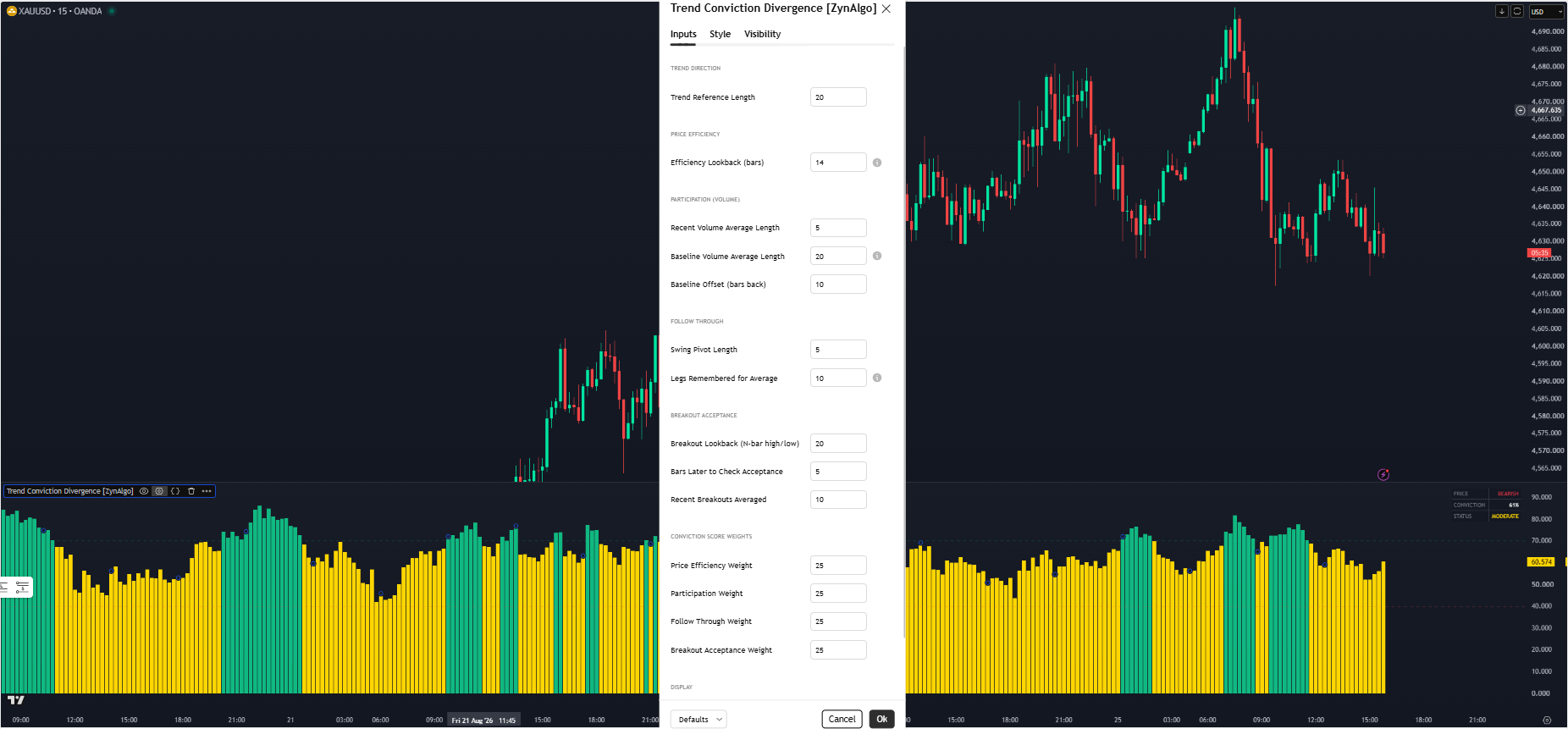
Task: Open indicator settings from legend gear icon
Action: pos(159,491)
